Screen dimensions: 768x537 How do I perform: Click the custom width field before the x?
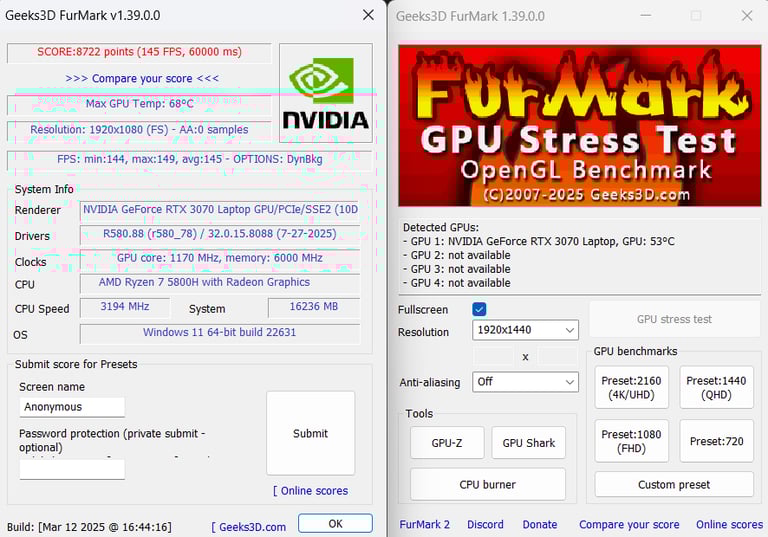(493, 356)
